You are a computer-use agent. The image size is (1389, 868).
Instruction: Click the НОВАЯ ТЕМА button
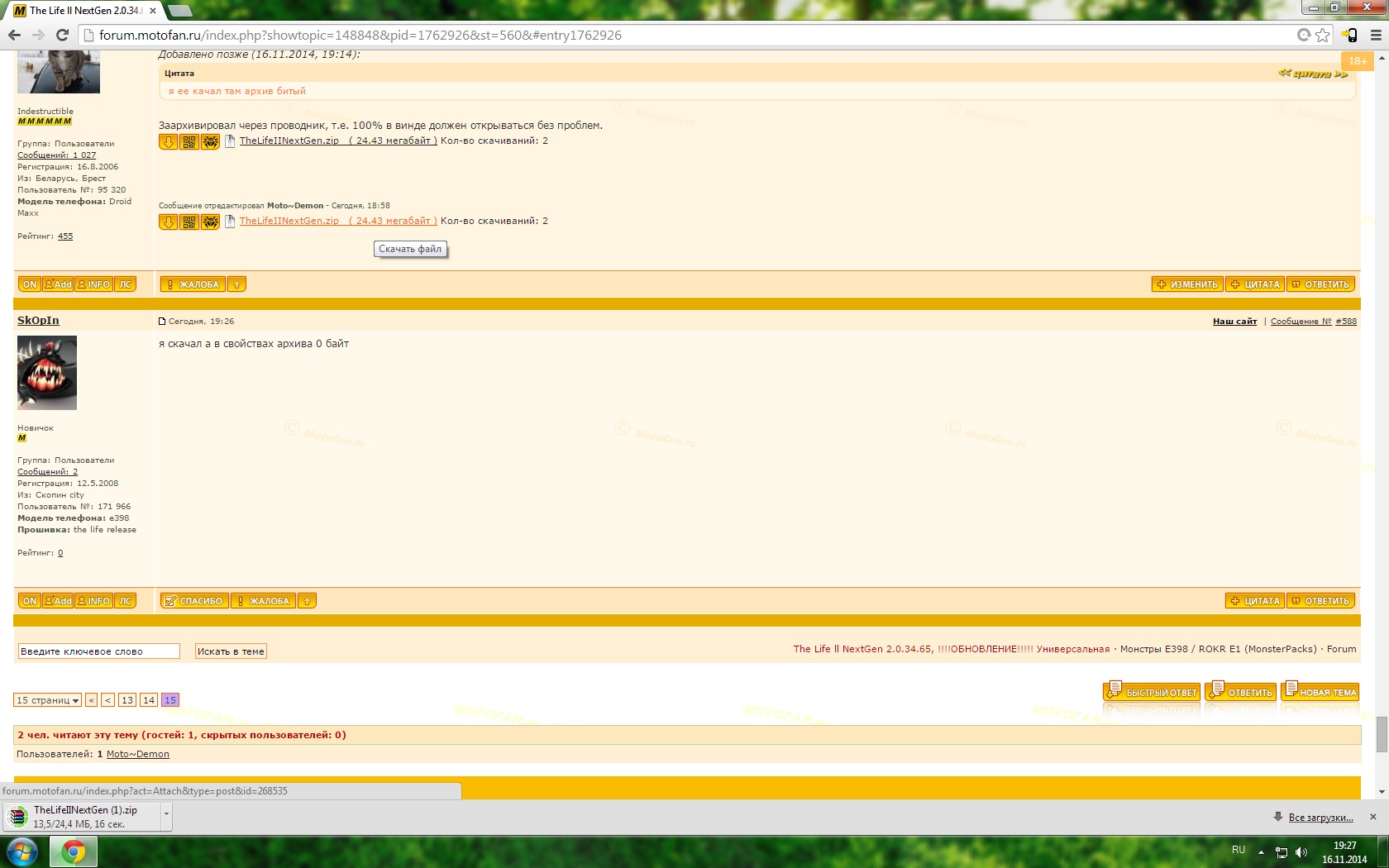(1320, 691)
